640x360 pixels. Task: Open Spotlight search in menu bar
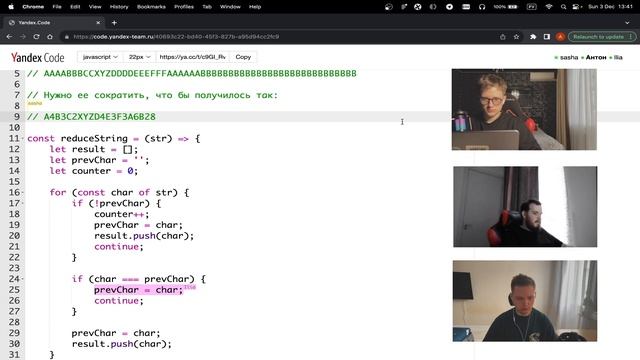(563, 7)
